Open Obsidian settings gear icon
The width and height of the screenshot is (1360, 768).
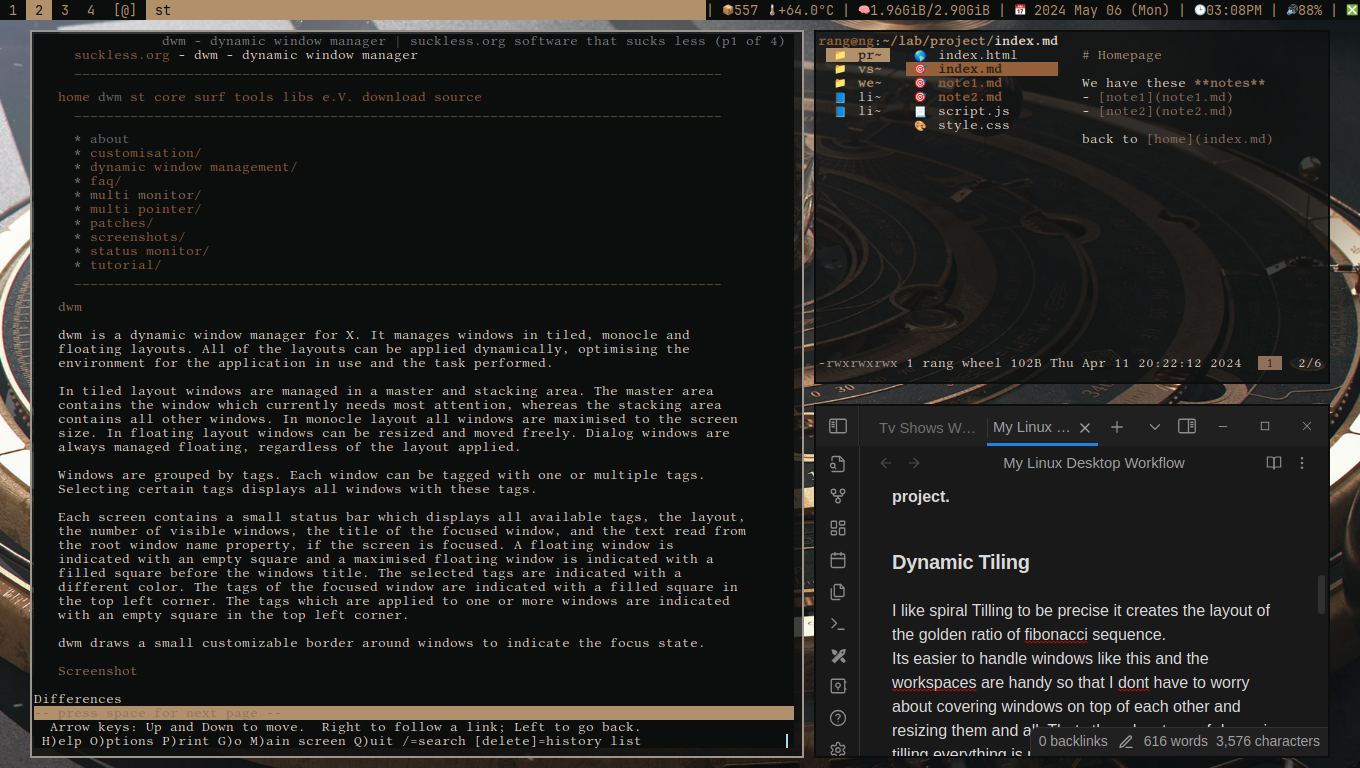click(x=838, y=749)
